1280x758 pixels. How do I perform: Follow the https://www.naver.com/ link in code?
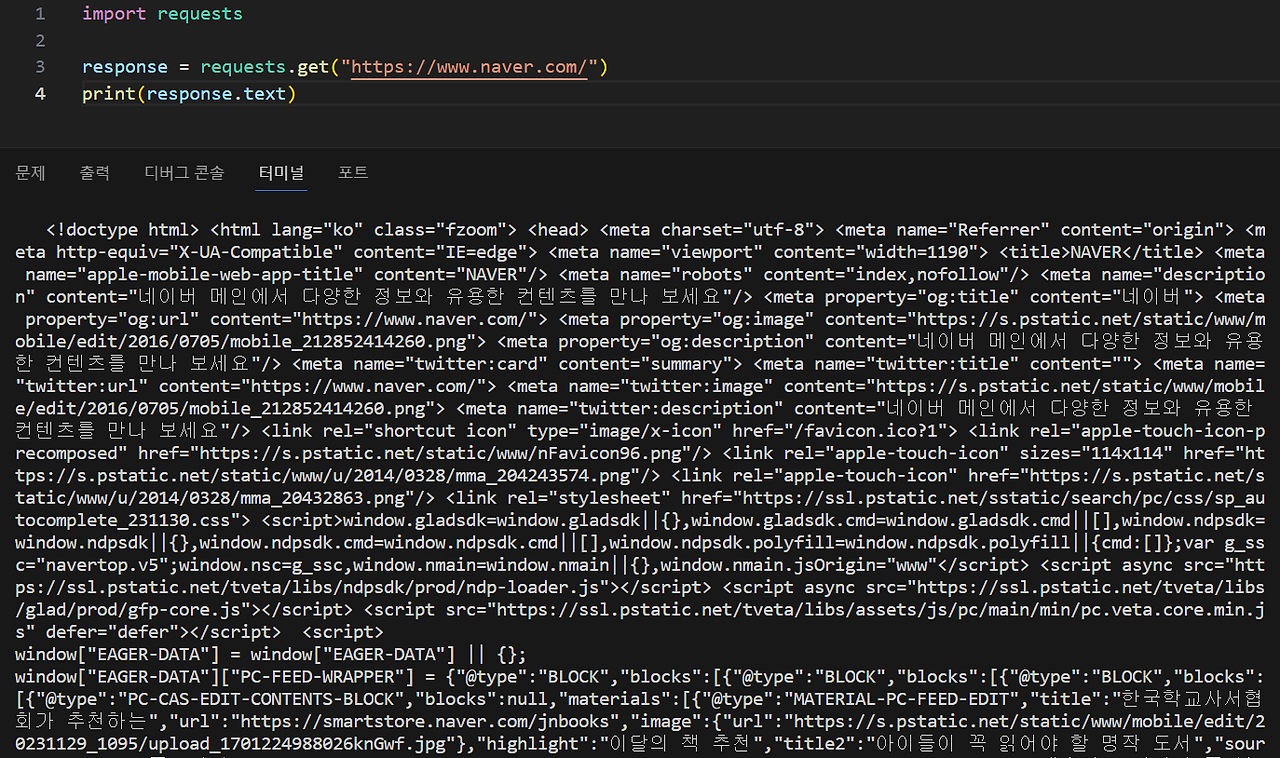pyautogui.click(x=469, y=67)
